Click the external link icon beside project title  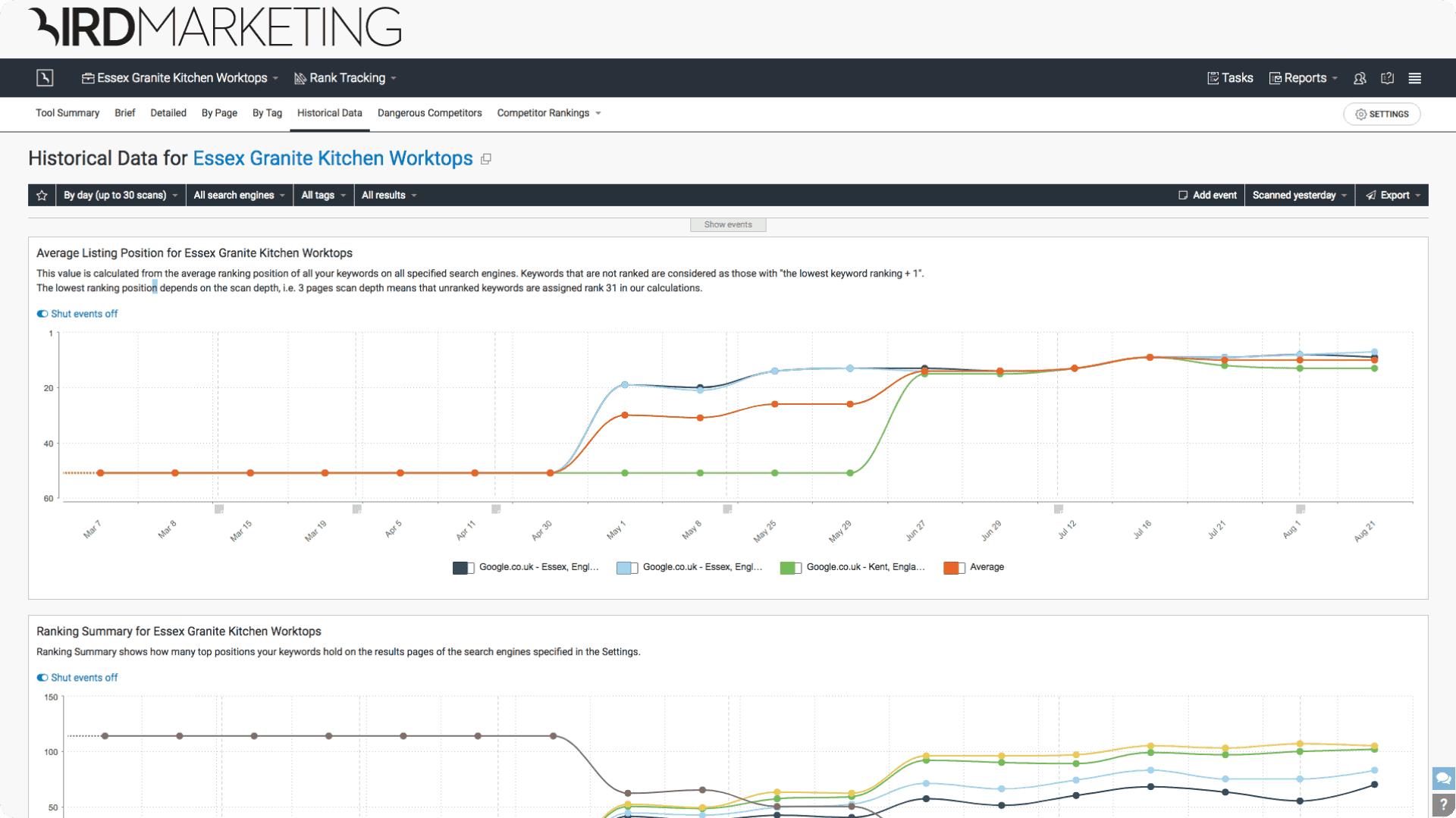click(x=486, y=159)
